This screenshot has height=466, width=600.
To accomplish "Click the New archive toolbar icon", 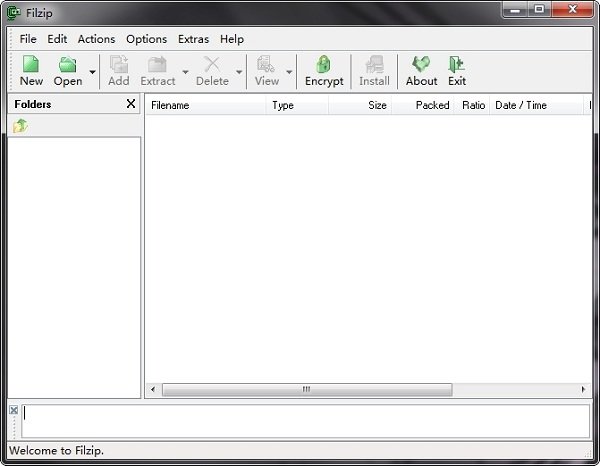I will tap(31, 67).
